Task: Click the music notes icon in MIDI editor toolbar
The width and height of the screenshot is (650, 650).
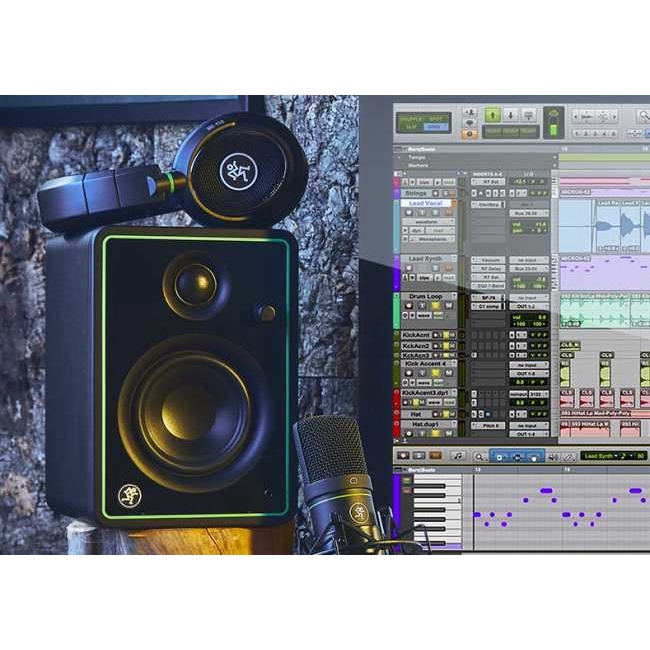Action: pos(458,456)
